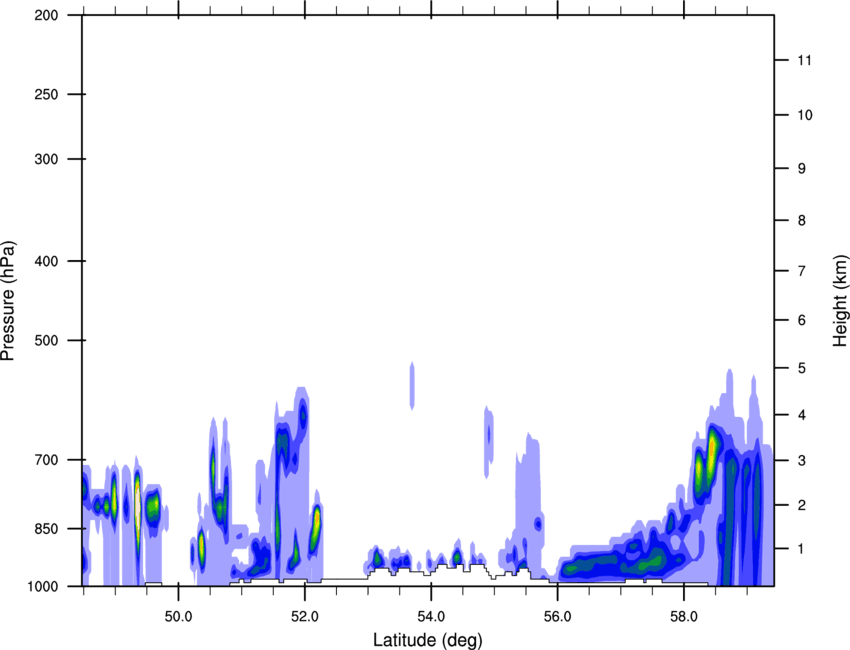Click the 54.0 latitude tick label
Viewport: 850px width, 650px height.
tap(432, 617)
